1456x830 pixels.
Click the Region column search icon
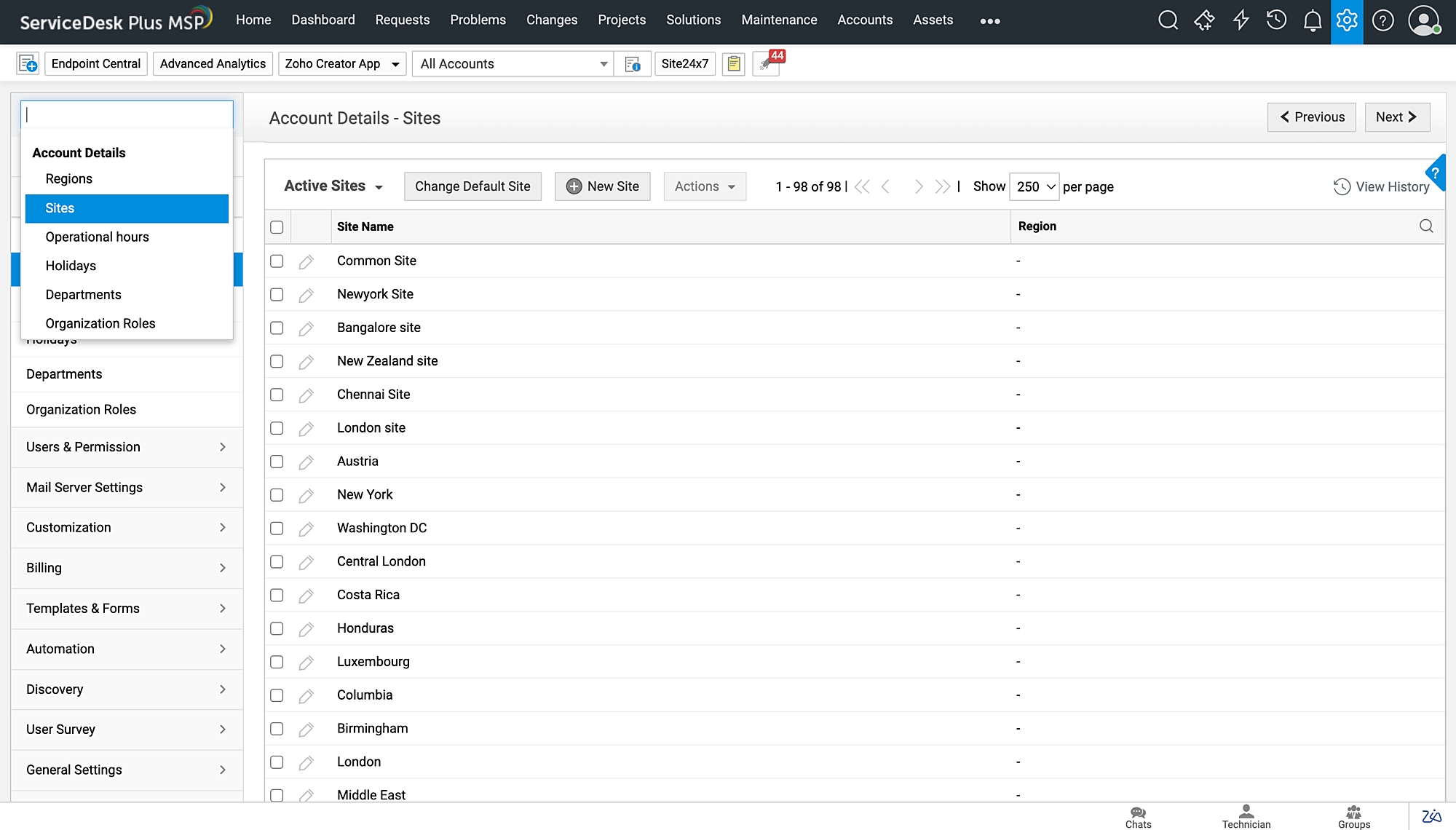point(1426,226)
